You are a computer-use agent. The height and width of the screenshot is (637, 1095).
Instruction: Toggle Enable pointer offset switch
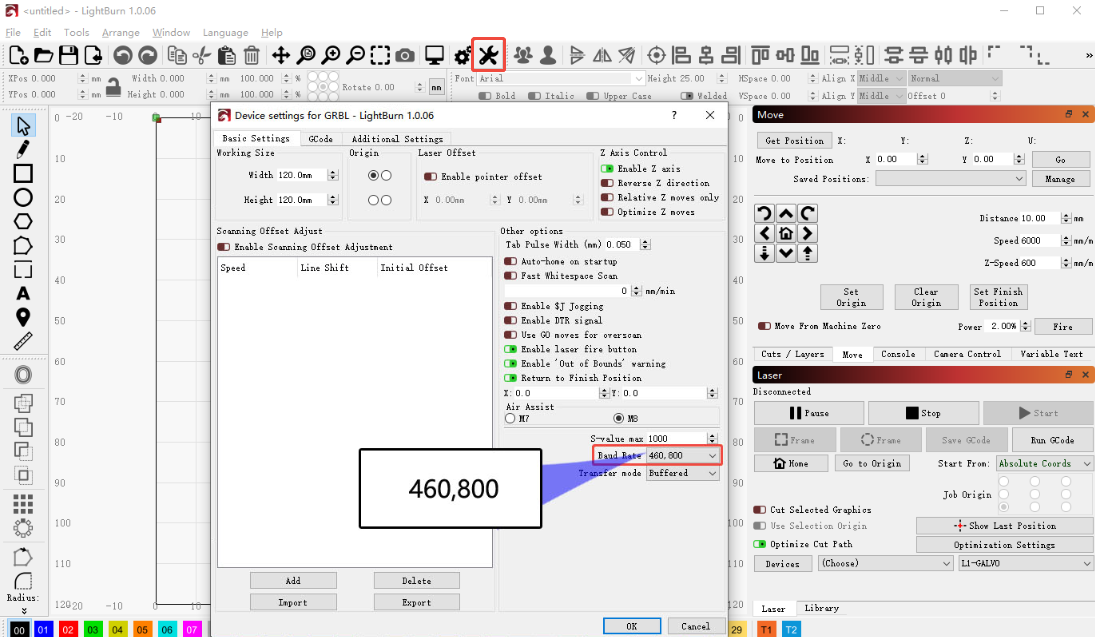click(x=430, y=177)
